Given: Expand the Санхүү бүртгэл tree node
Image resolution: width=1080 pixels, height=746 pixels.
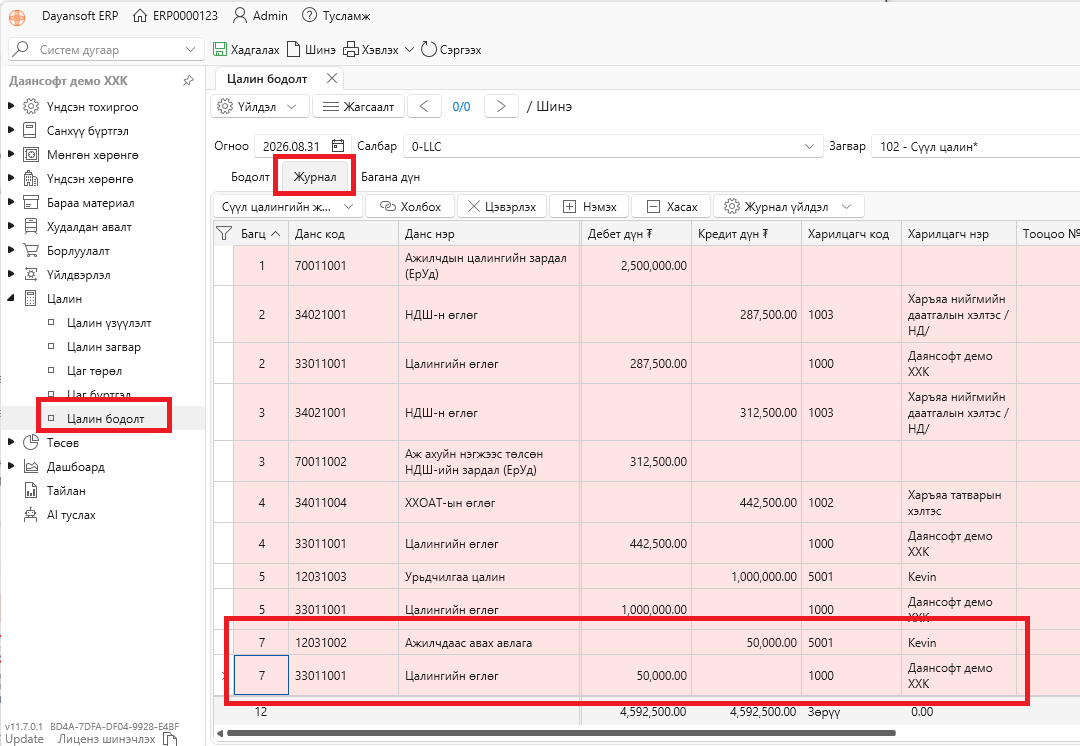Looking at the screenshot, I should [11, 130].
